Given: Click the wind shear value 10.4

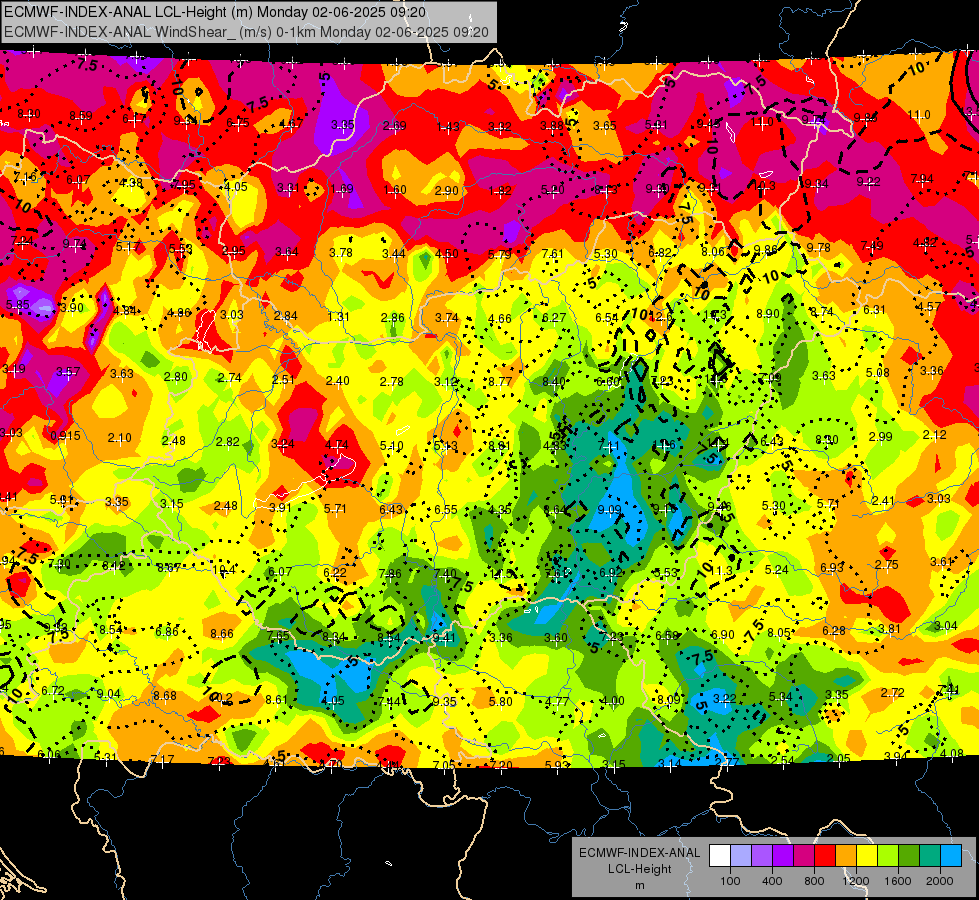Looking at the screenshot, I should [x=224, y=570].
